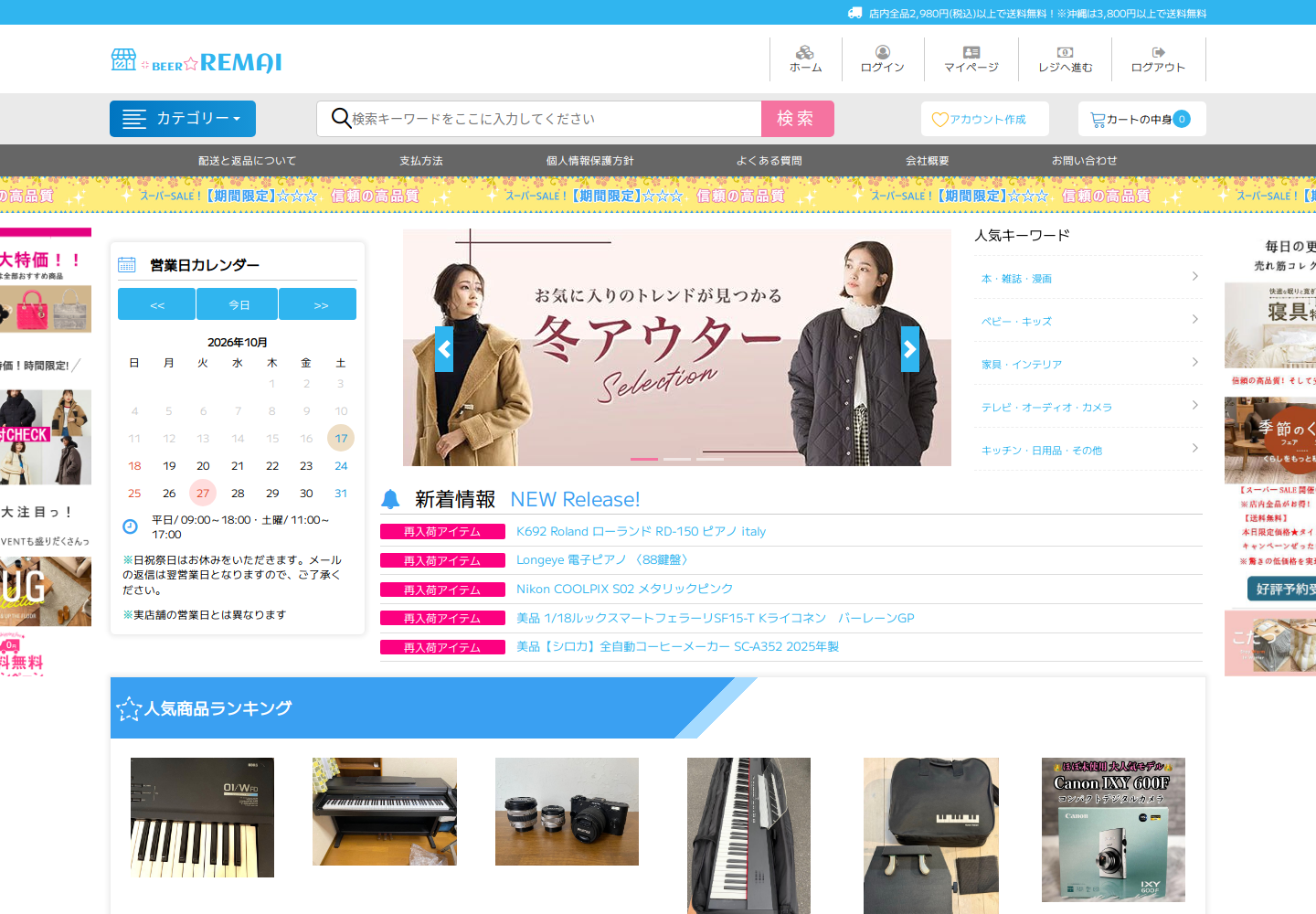
Task: Expand the 家具・インテリア keyword chevron
Action: tap(1194, 362)
